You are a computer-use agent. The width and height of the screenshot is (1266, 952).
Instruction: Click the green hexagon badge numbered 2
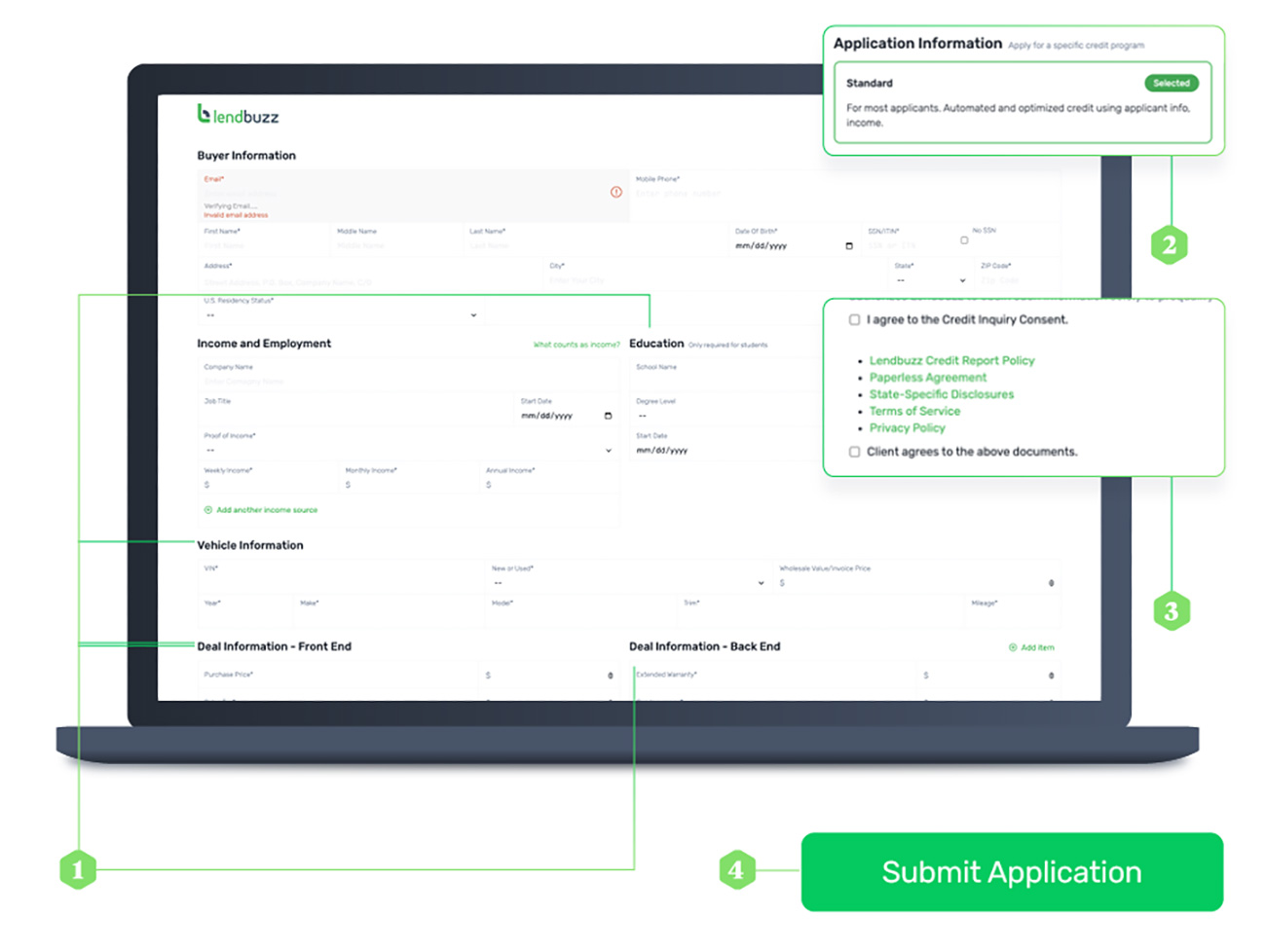pyautogui.click(x=1172, y=244)
